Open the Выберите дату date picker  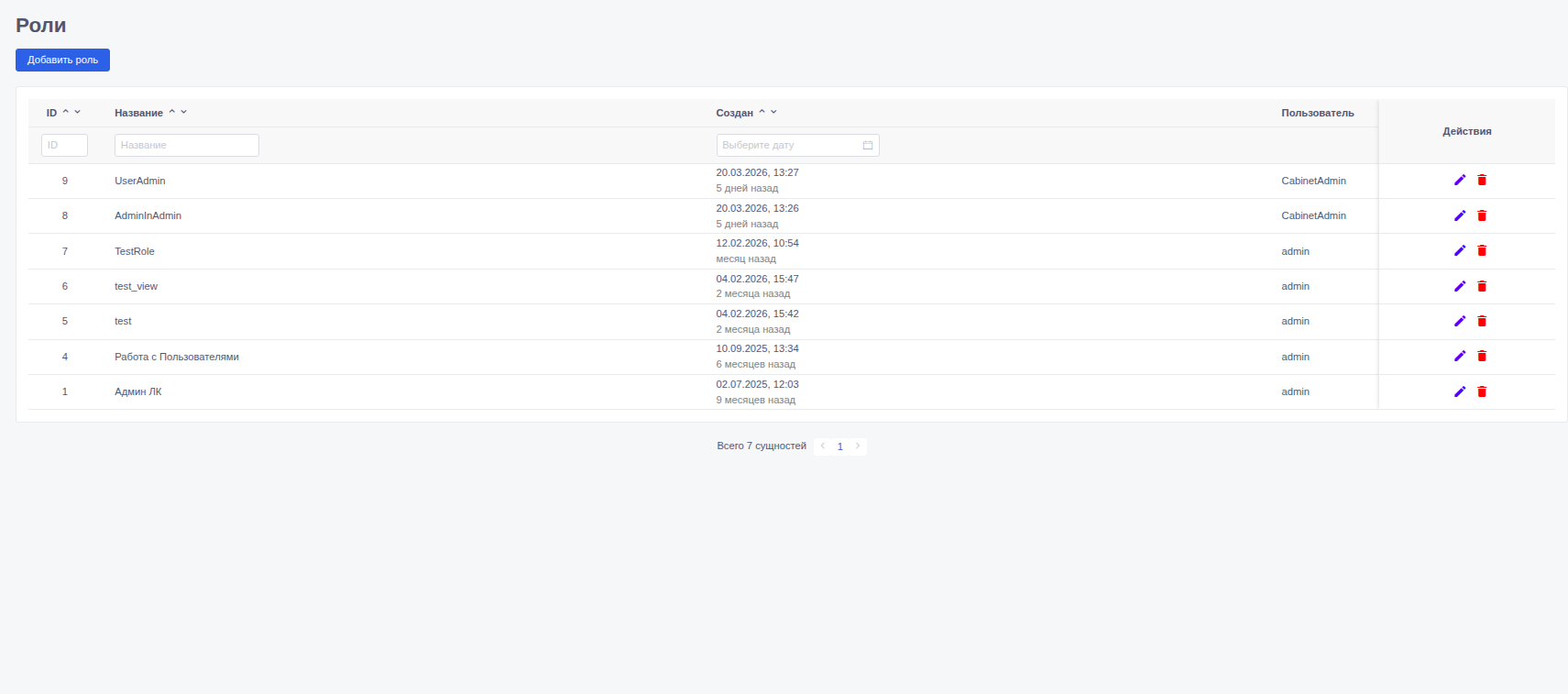[x=797, y=145]
